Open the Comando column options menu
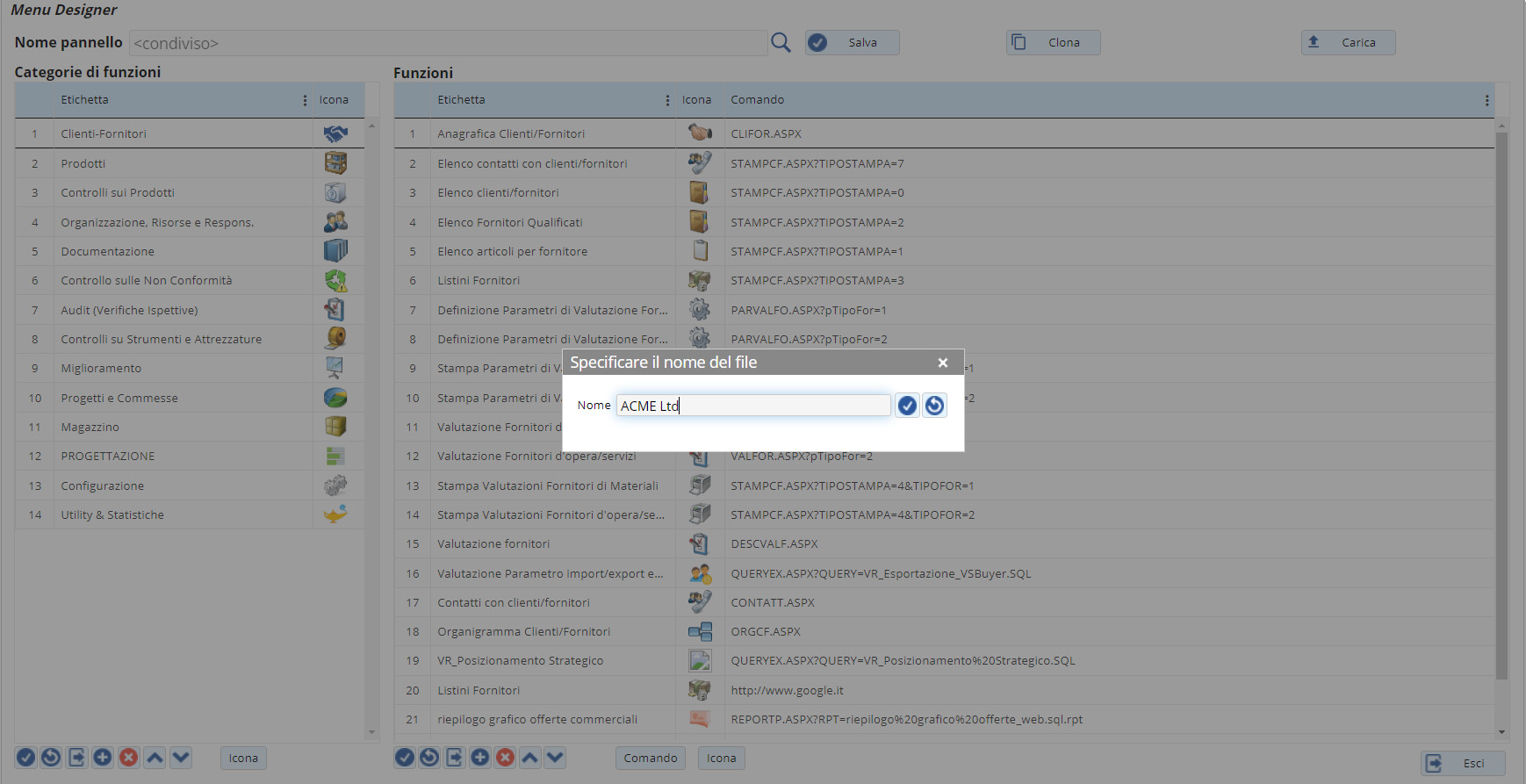 [x=1486, y=100]
